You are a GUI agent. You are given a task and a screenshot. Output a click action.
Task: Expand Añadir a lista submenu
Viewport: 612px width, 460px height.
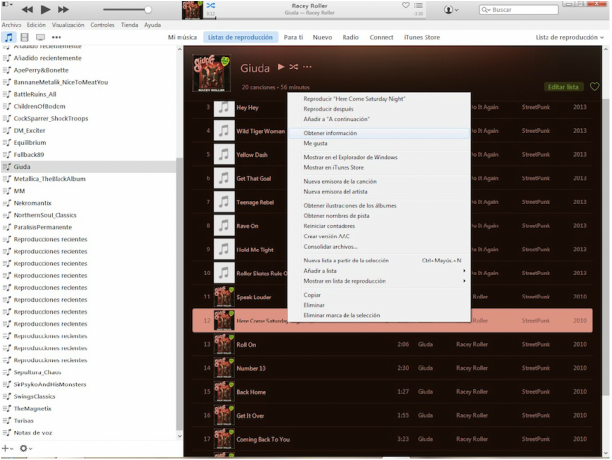(x=379, y=270)
